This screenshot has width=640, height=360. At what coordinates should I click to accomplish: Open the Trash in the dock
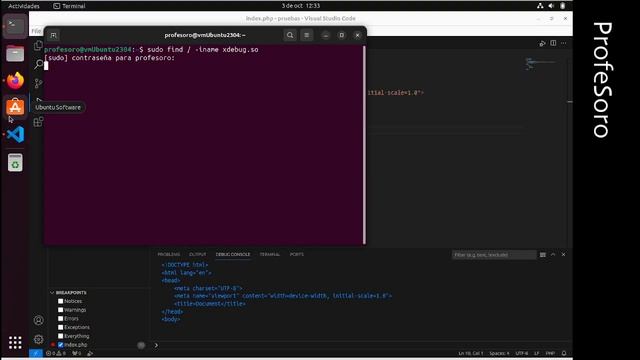[x=15, y=162]
